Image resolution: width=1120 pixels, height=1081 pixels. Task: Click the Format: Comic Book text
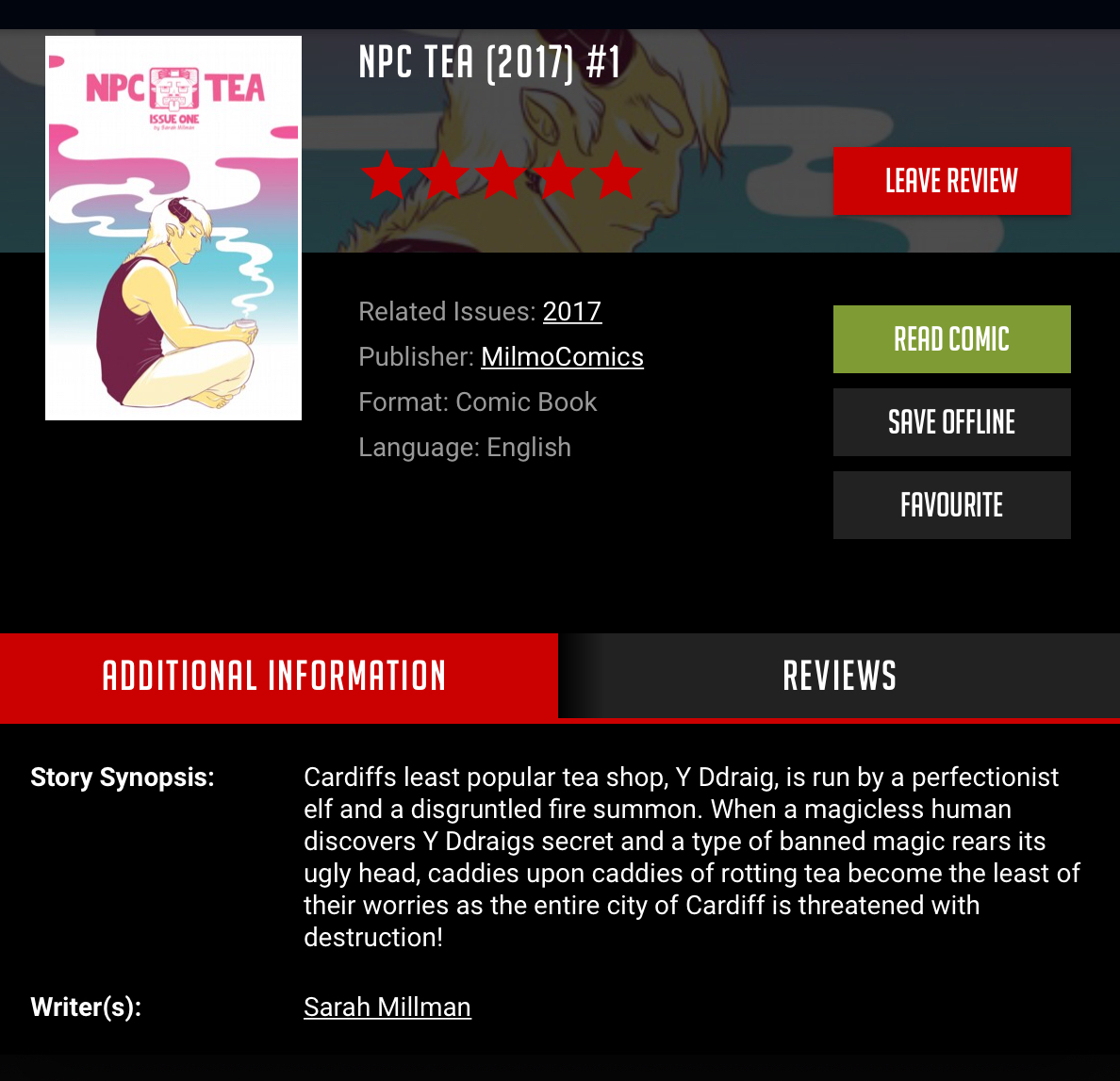coord(477,402)
